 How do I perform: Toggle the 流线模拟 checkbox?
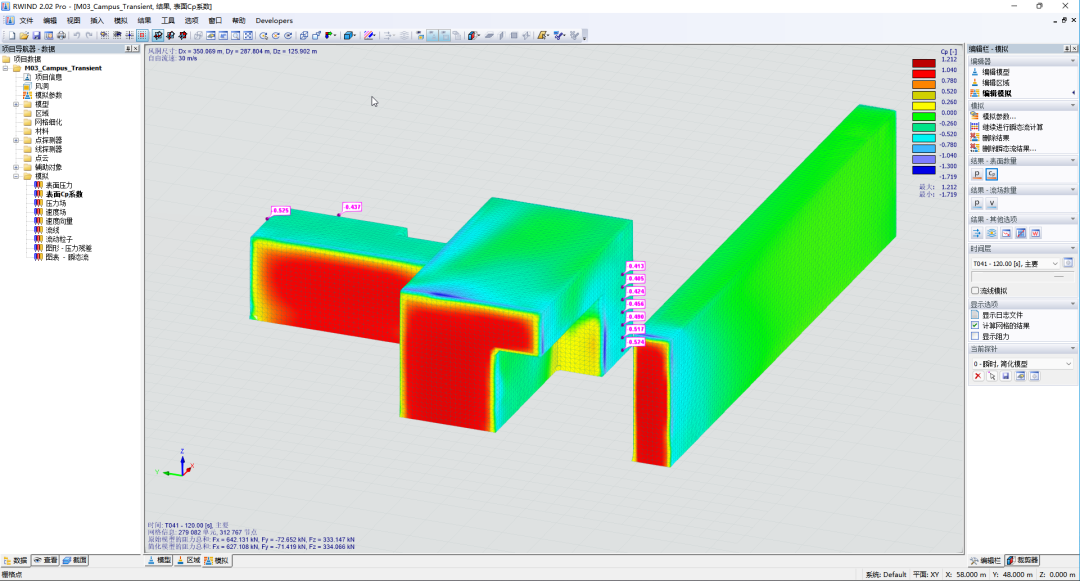click(975, 290)
